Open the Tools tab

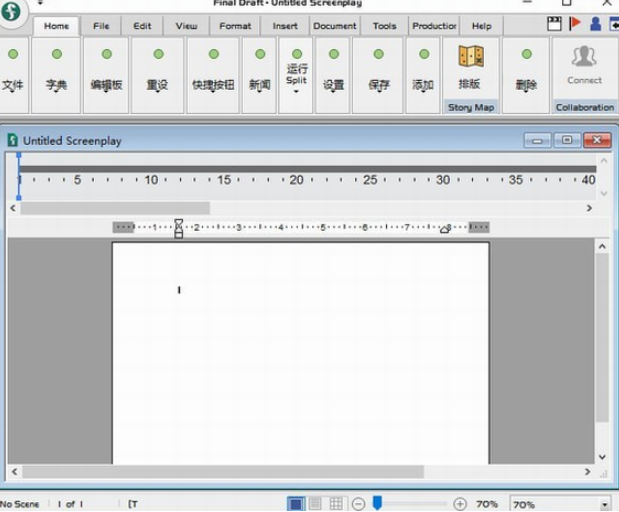[x=385, y=26]
